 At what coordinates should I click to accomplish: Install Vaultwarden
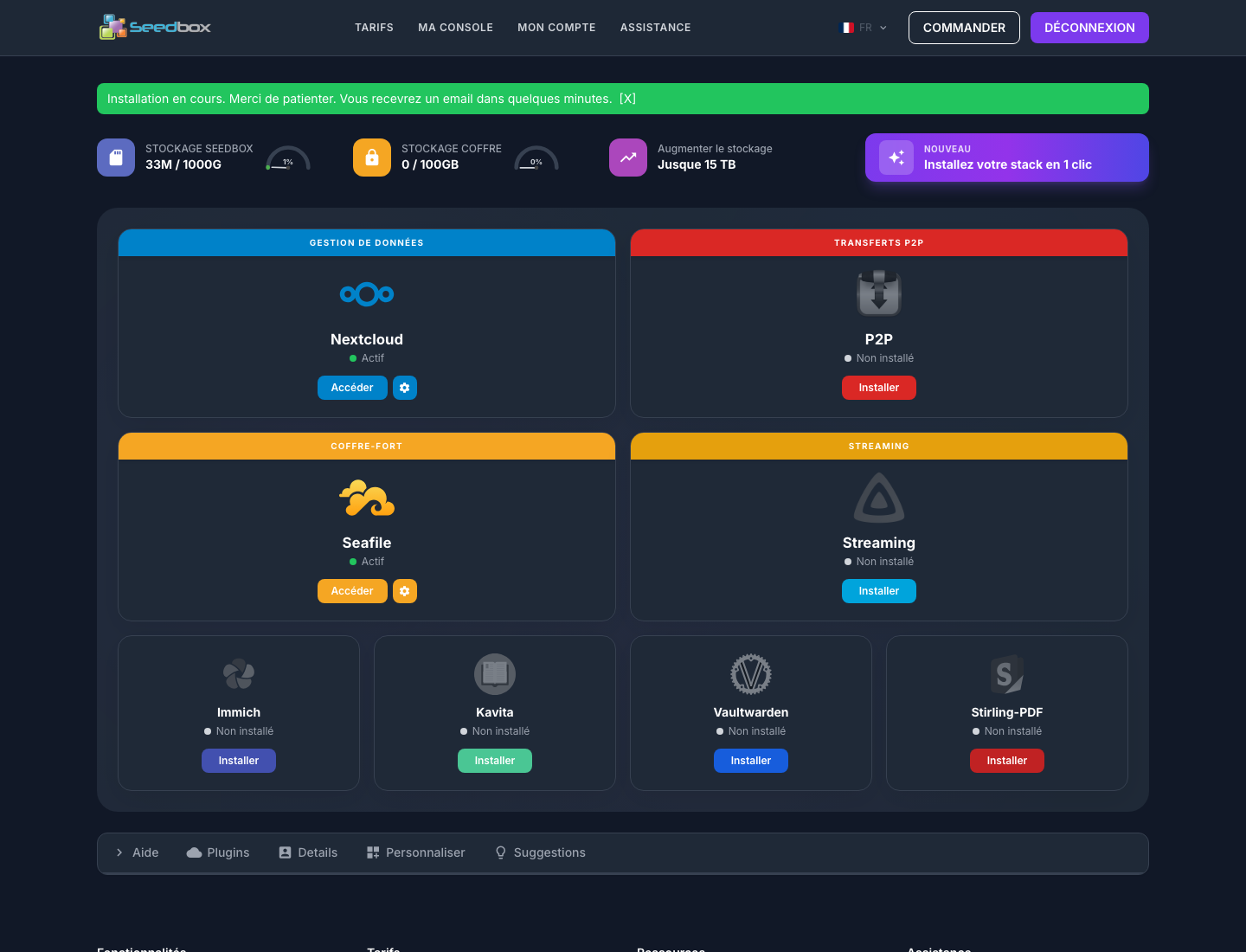tap(751, 761)
